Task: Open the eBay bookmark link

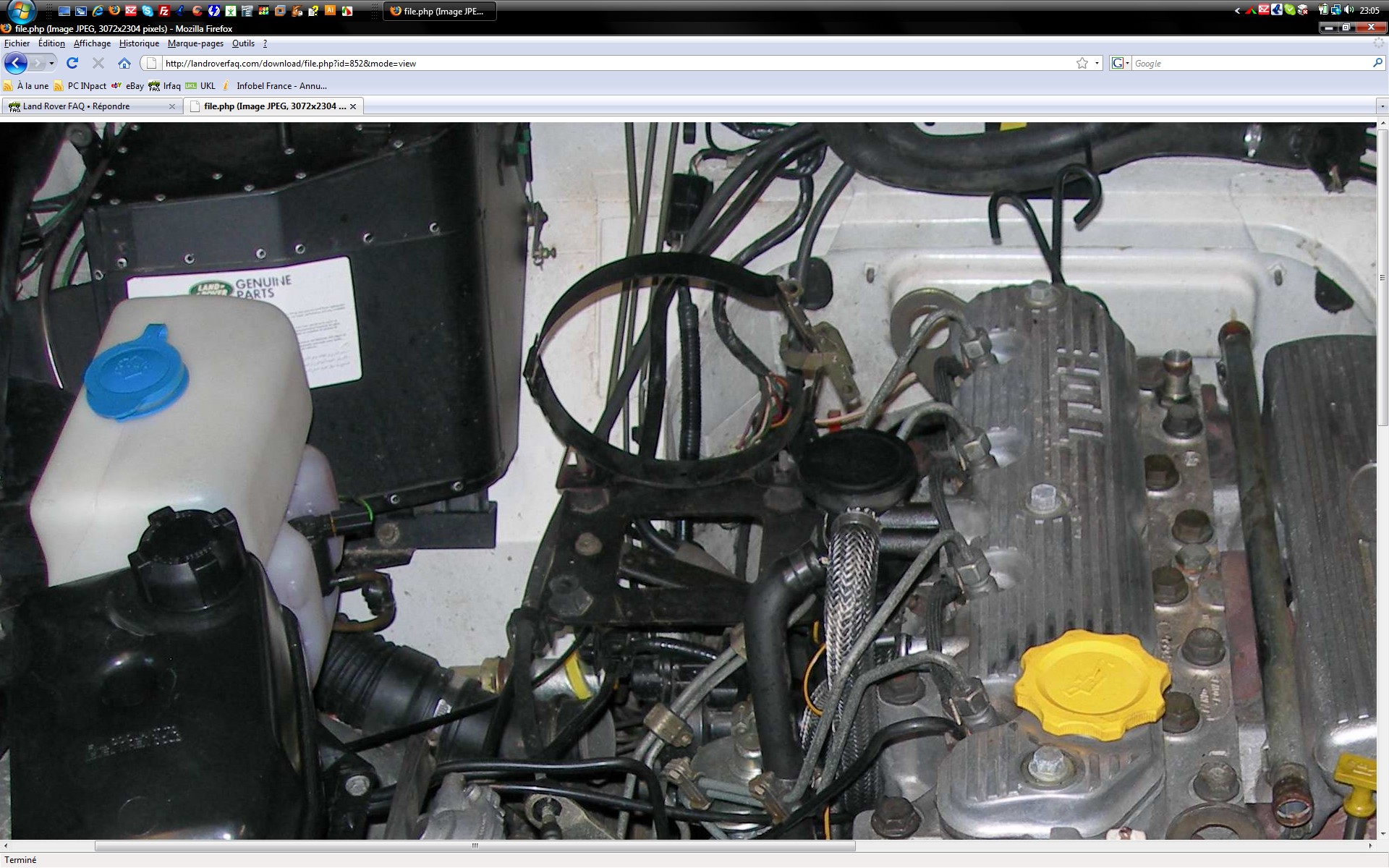Action: (135, 85)
